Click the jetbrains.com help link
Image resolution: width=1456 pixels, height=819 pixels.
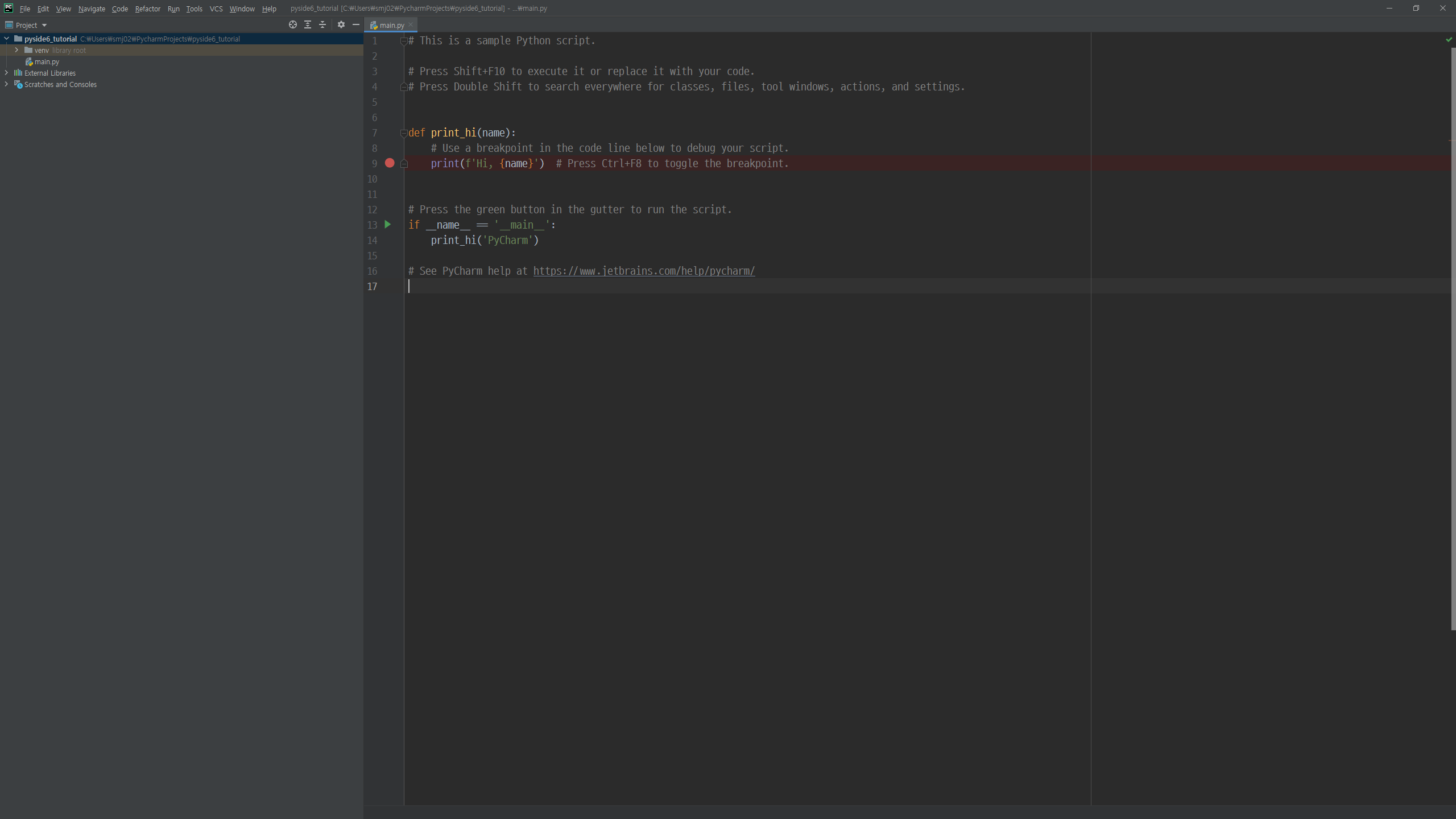pos(644,271)
